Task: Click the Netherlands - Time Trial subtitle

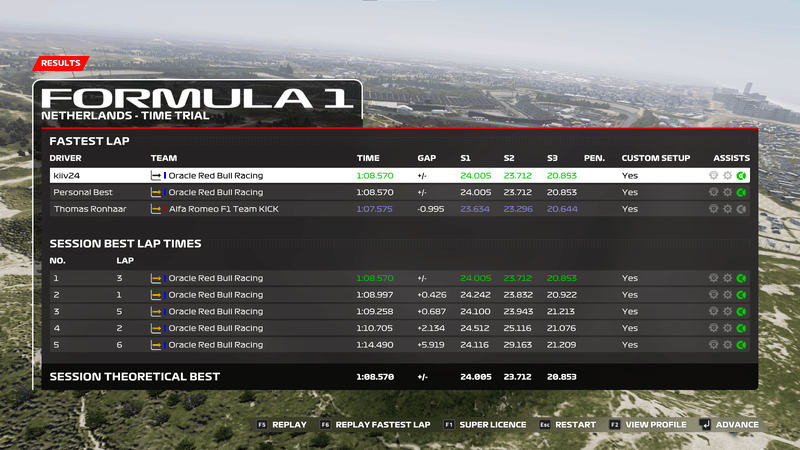Action: click(x=126, y=116)
